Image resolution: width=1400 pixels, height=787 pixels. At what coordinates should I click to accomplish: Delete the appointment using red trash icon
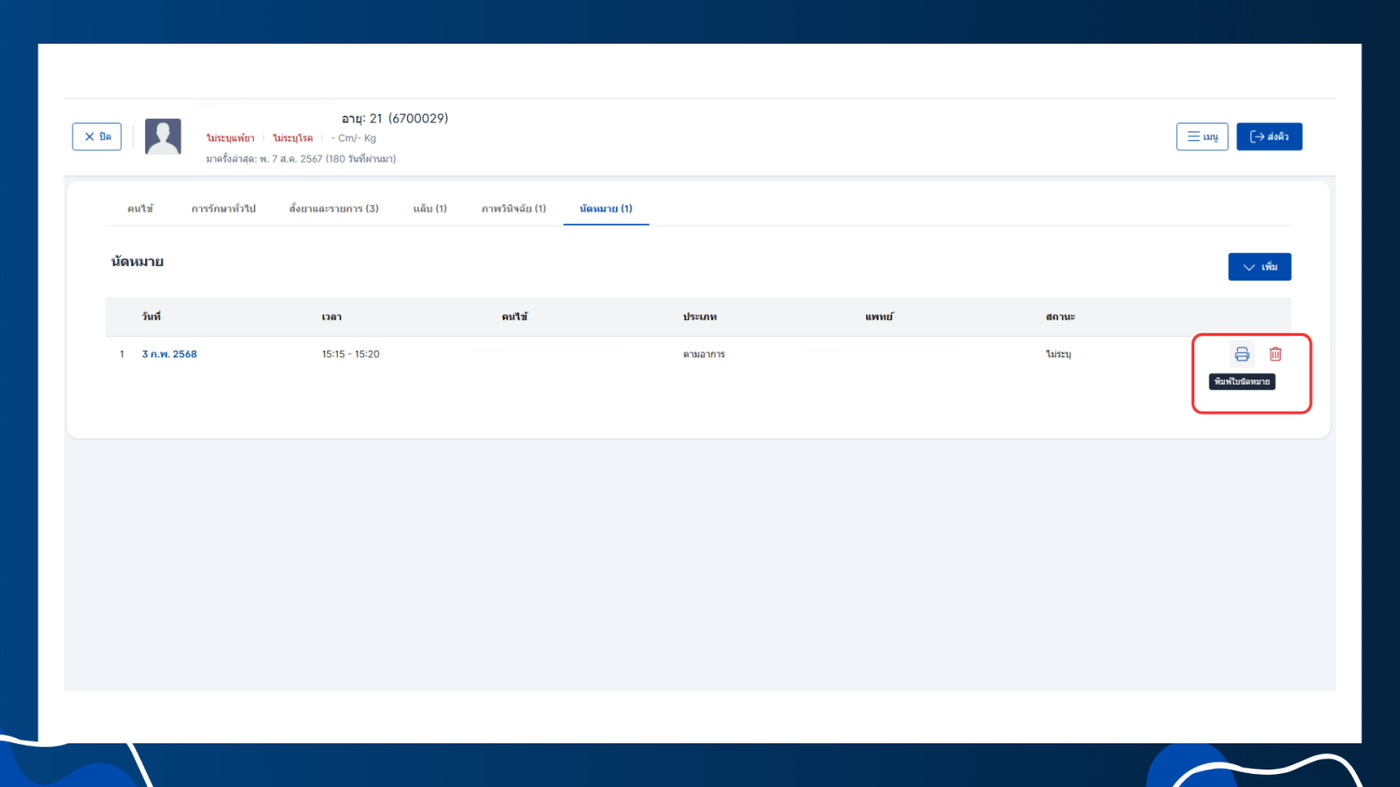click(1275, 354)
